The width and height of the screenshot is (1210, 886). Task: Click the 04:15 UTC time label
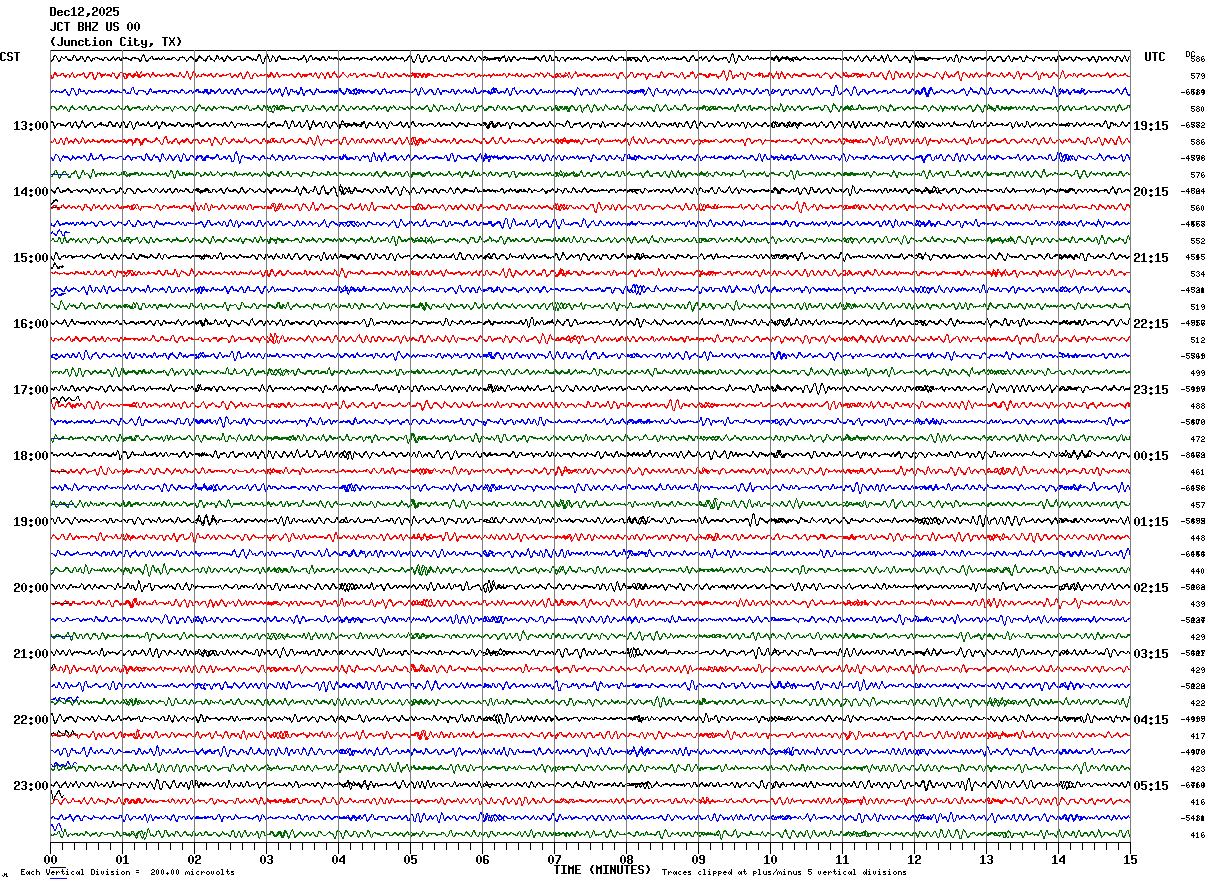pos(1151,720)
